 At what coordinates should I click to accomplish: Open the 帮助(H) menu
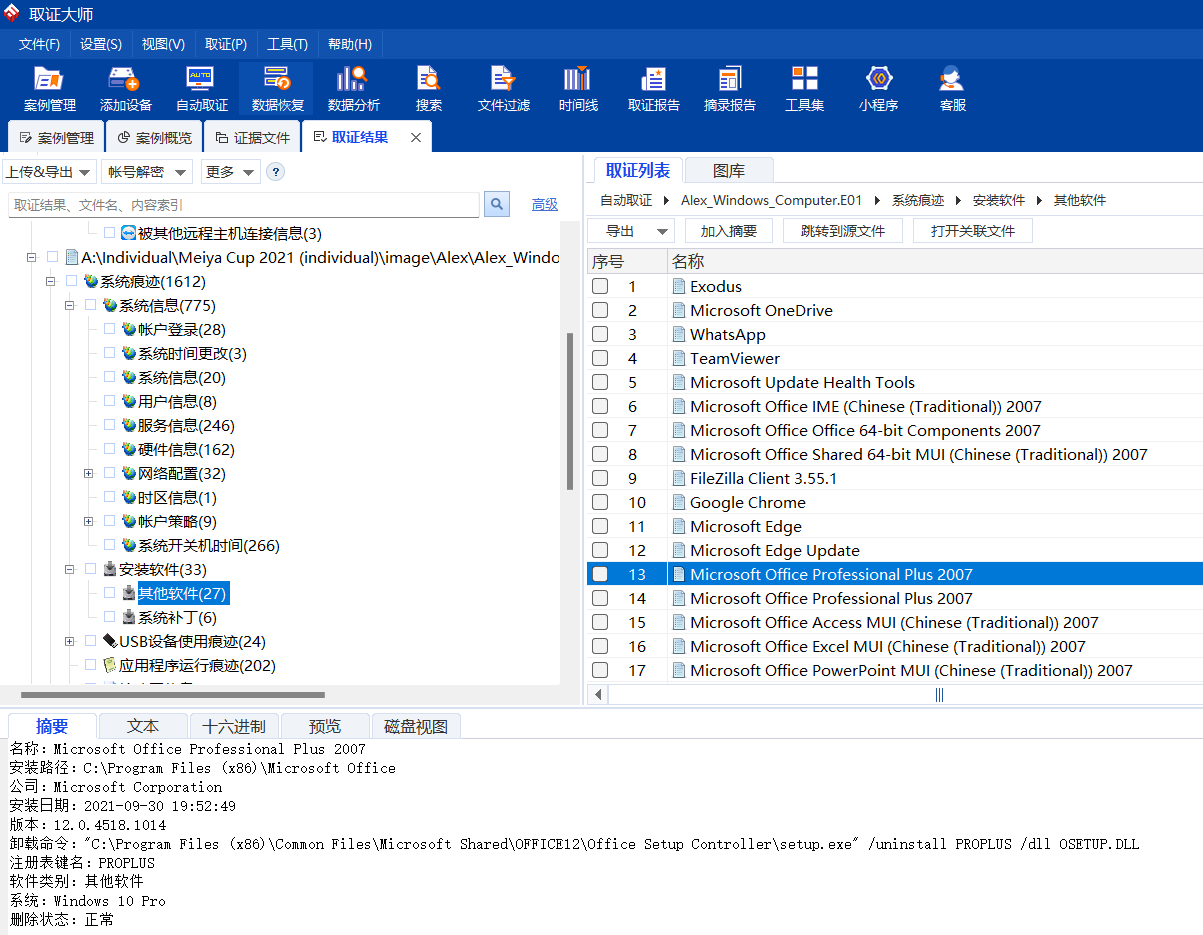[x=350, y=44]
